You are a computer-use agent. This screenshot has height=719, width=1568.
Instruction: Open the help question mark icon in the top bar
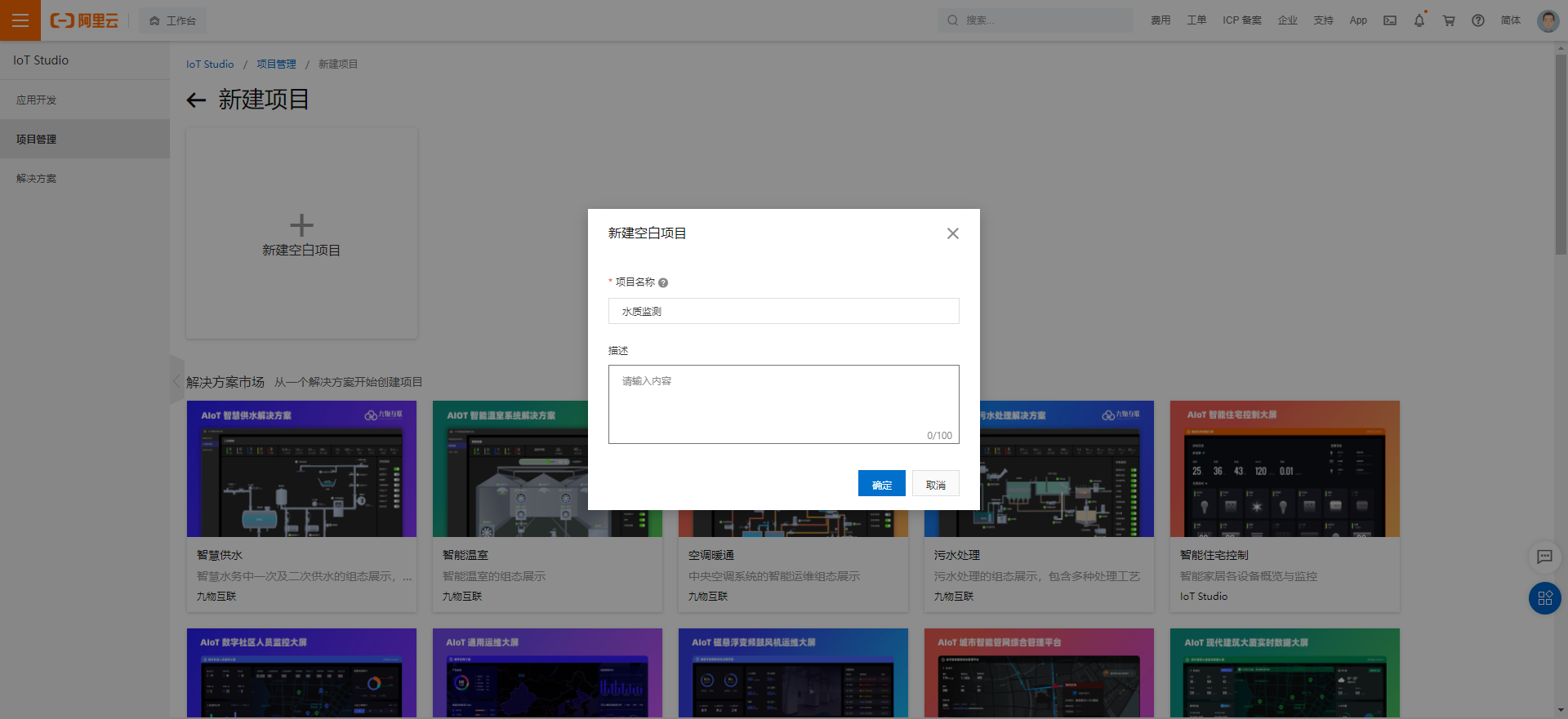1478,20
